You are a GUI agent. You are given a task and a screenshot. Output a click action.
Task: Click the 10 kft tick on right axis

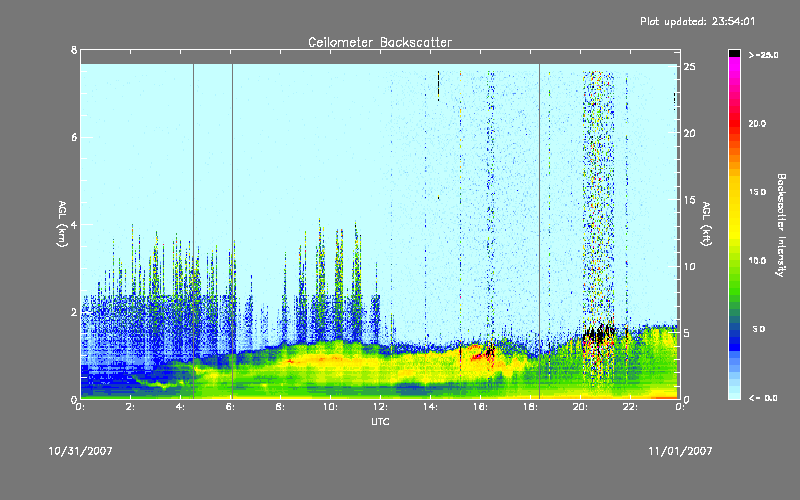[689, 266]
